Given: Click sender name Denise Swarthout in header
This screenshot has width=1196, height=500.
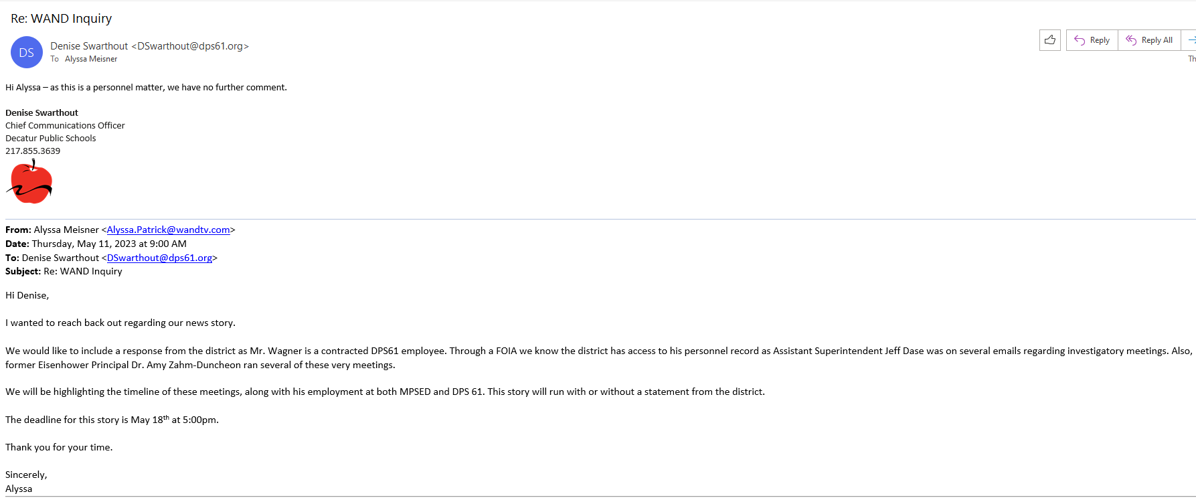Looking at the screenshot, I should 90,46.
